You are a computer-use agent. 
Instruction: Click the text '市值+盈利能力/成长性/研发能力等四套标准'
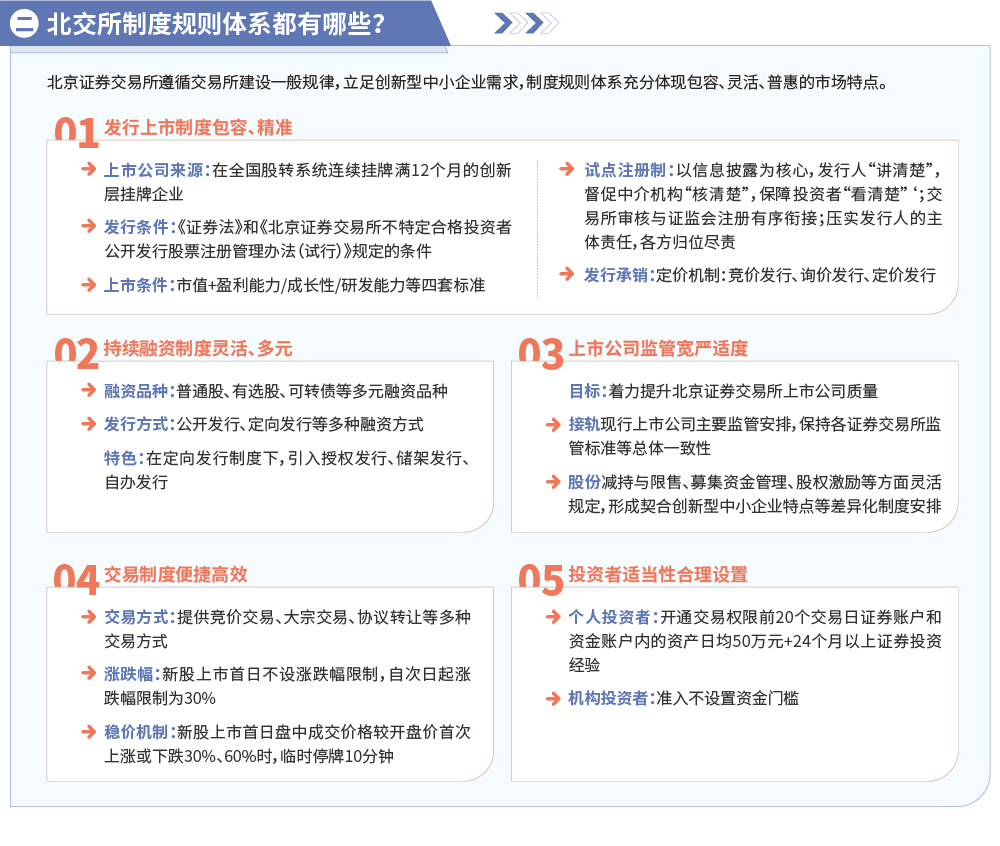330,285
